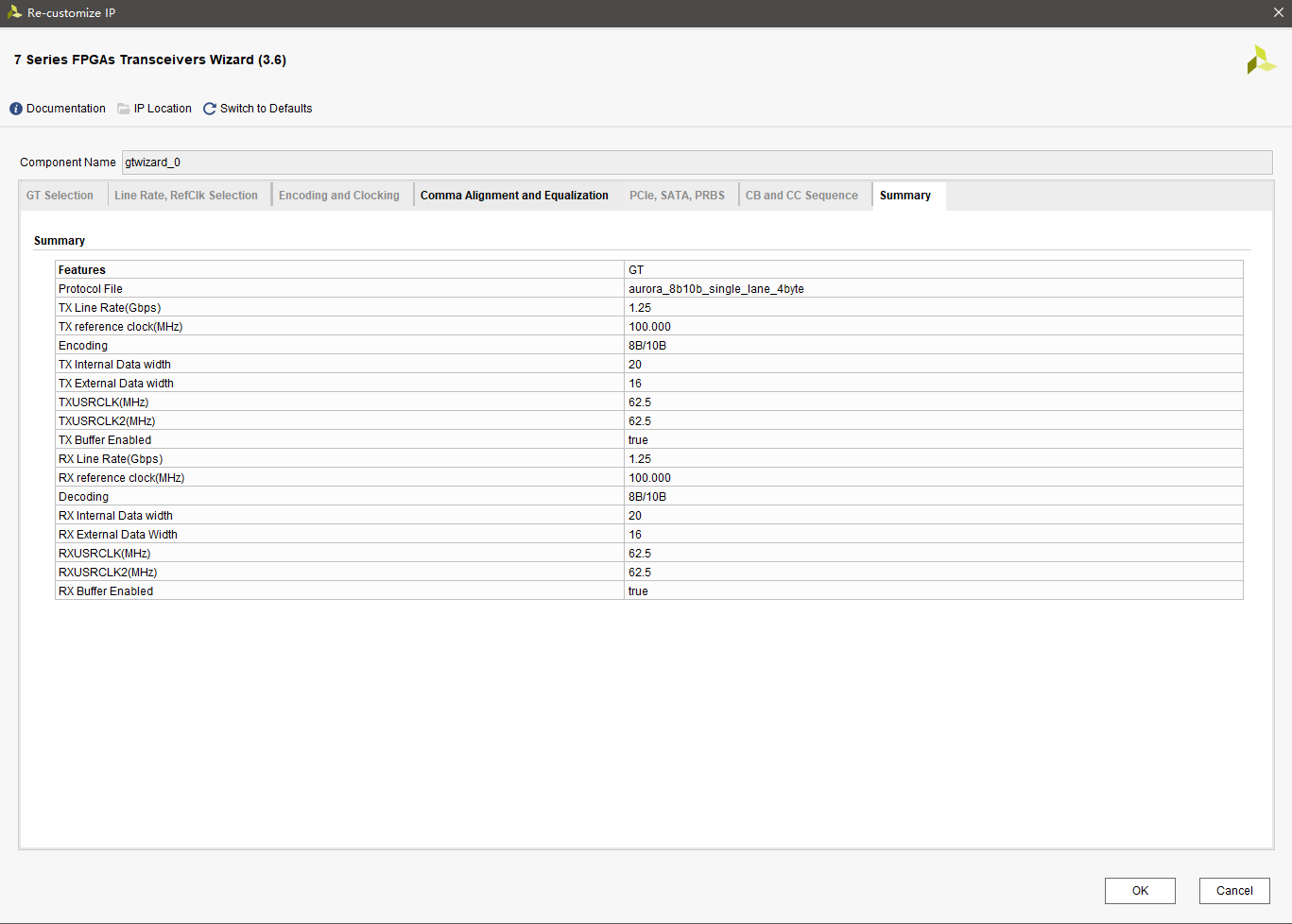Open the IP Location option
Image resolution: width=1292 pixels, height=924 pixels.
coord(163,109)
